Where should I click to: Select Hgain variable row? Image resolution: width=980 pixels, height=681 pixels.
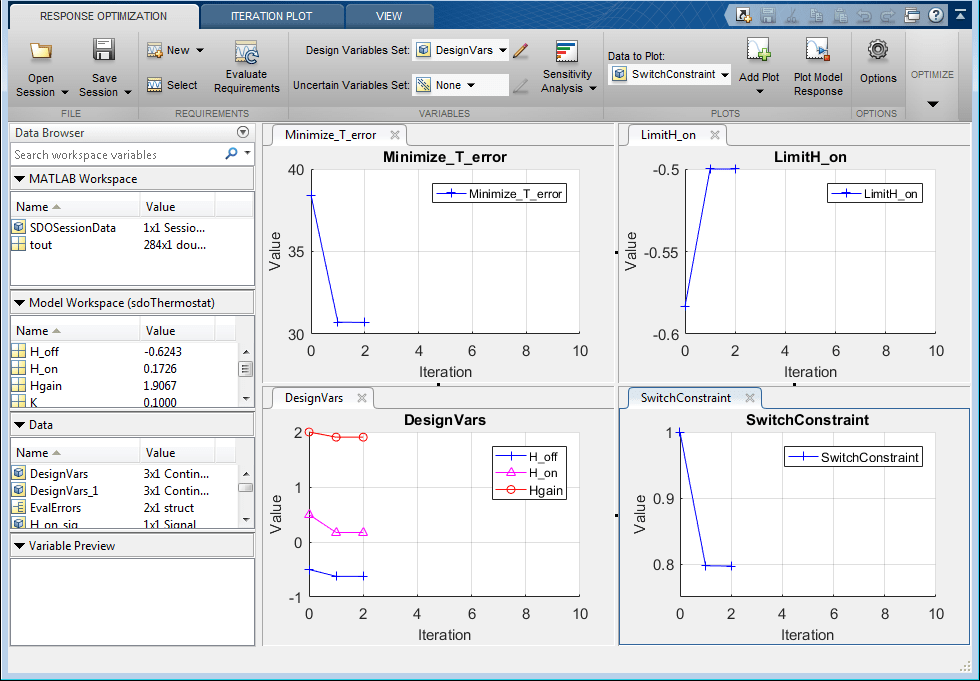pos(124,385)
